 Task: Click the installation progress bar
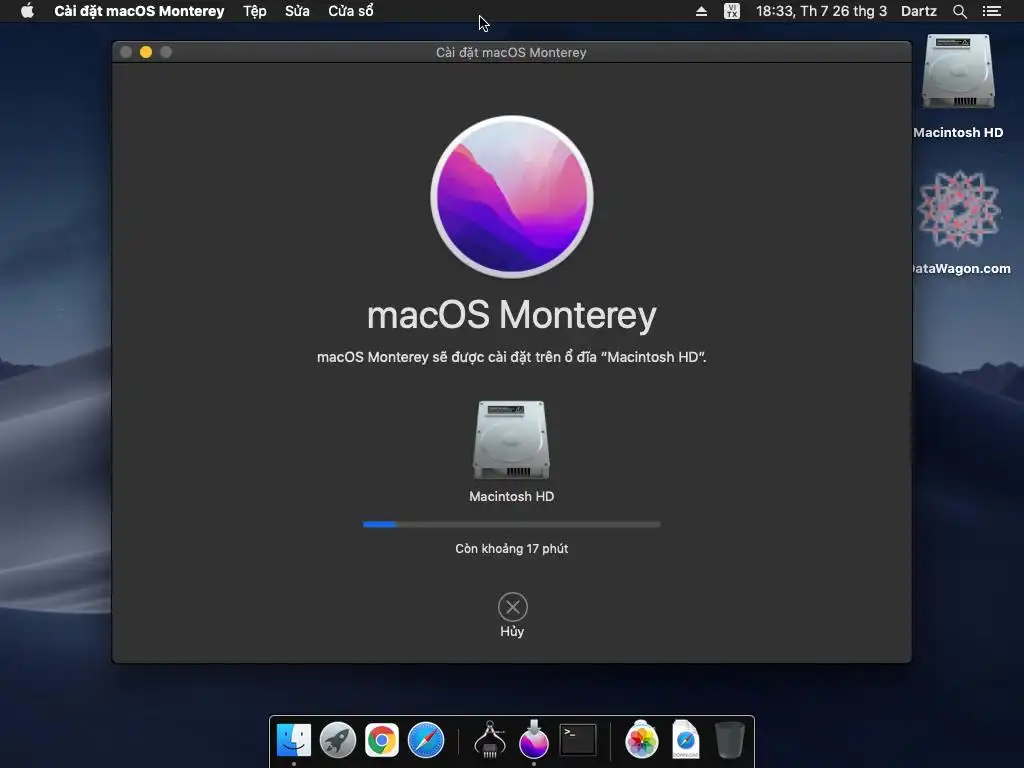coord(511,524)
